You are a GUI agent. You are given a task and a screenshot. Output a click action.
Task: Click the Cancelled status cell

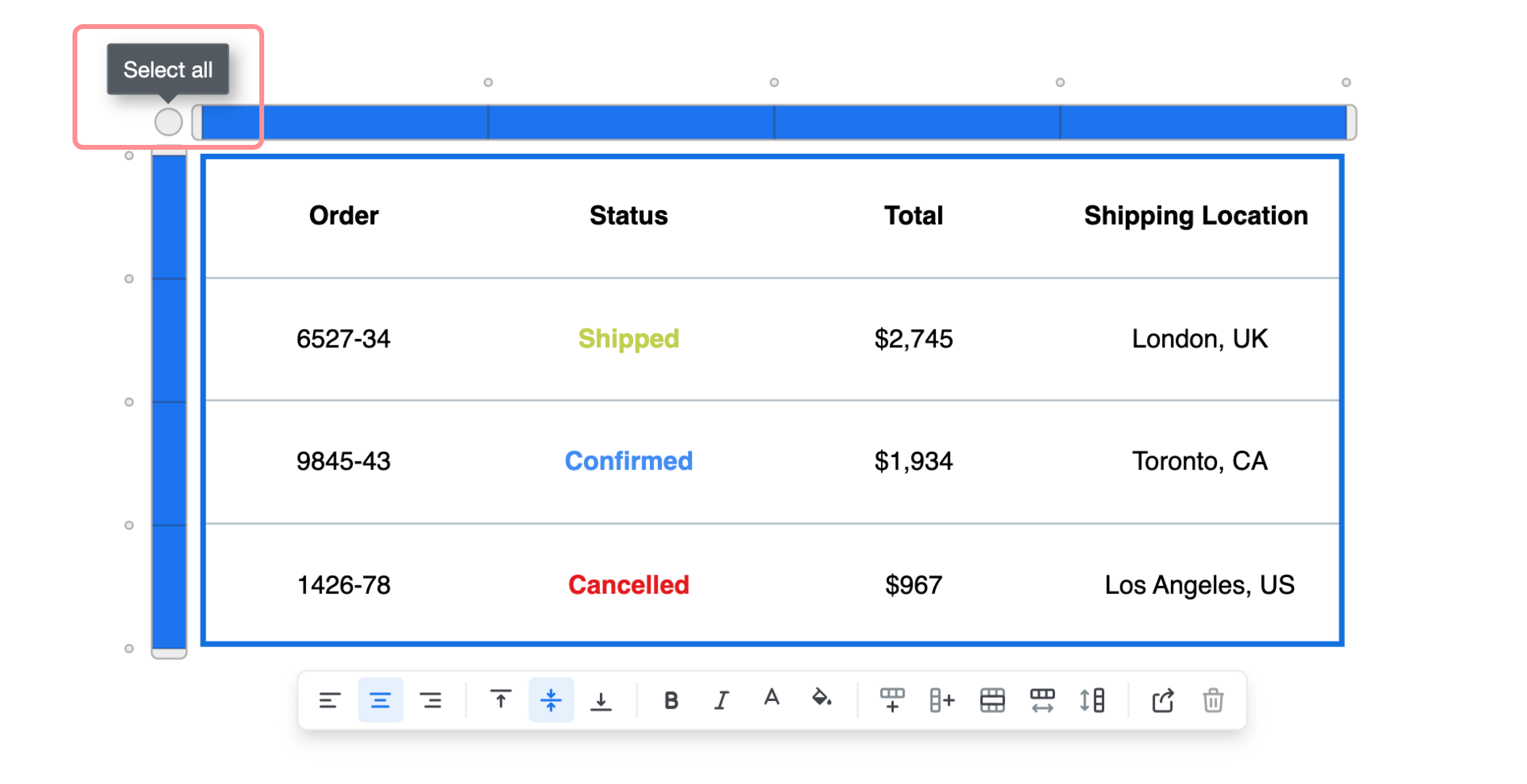point(628,585)
